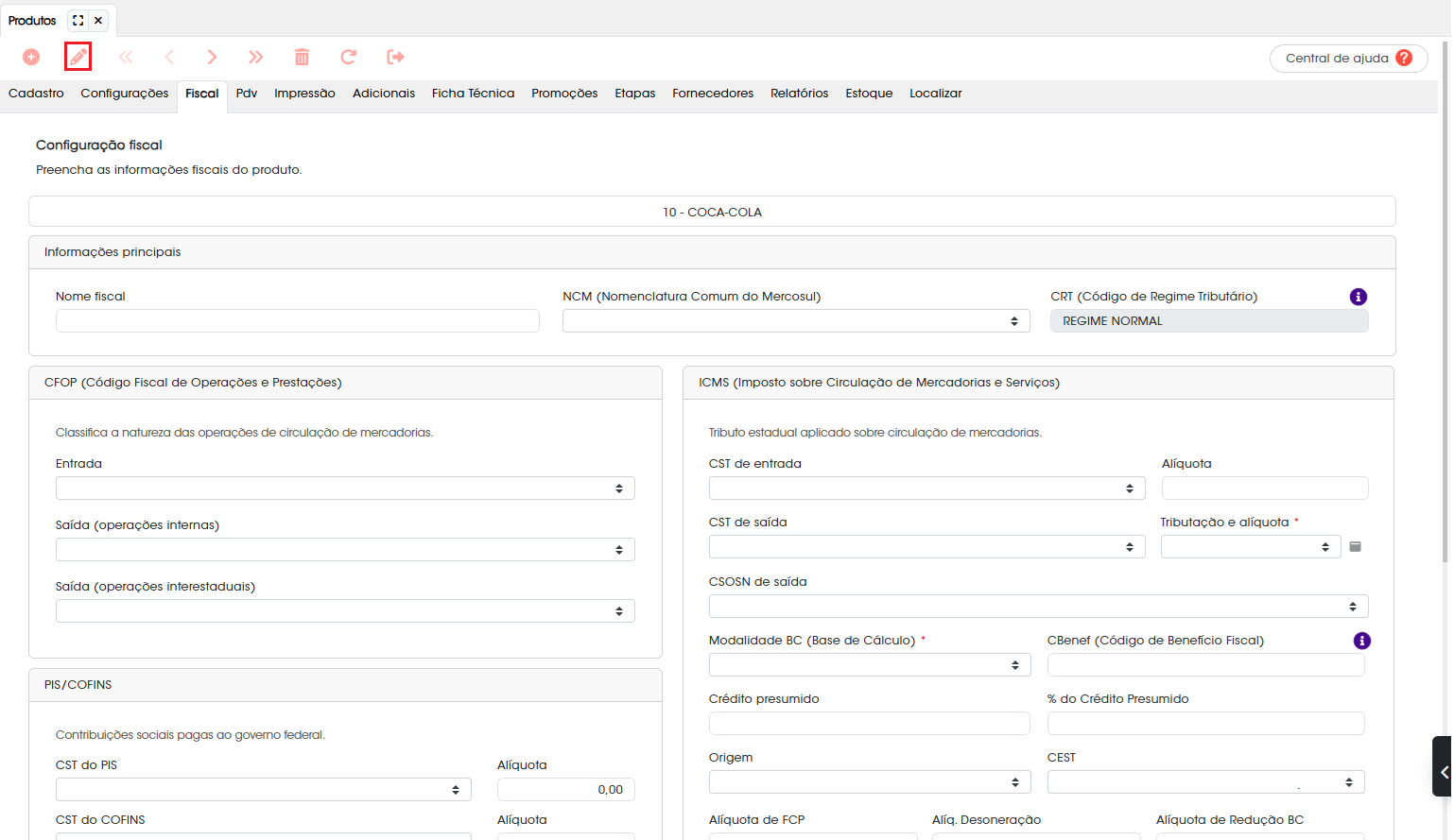The width and height of the screenshot is (1454, 840).
Task: Click the Nome fiscal input field
Action: click(x=298, y=321)
